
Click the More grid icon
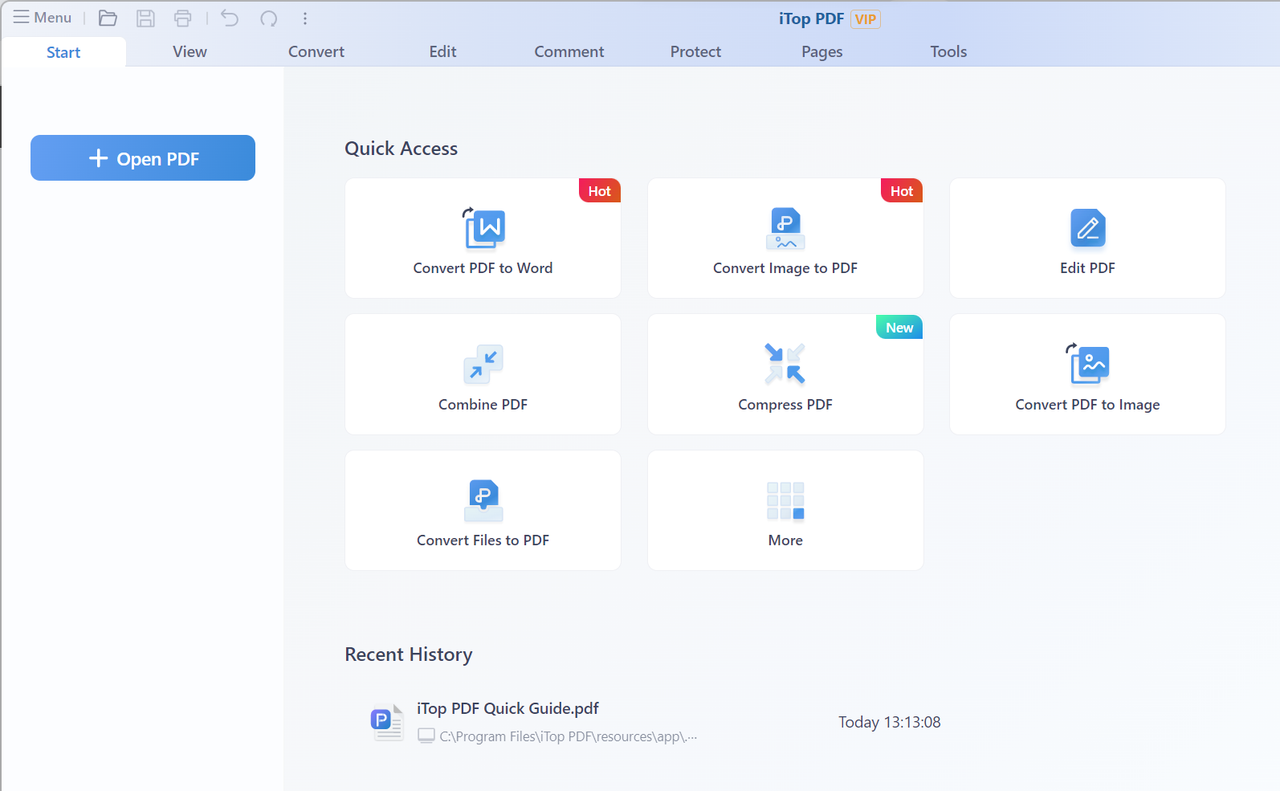pyautogui.click(x=785, y=501)
